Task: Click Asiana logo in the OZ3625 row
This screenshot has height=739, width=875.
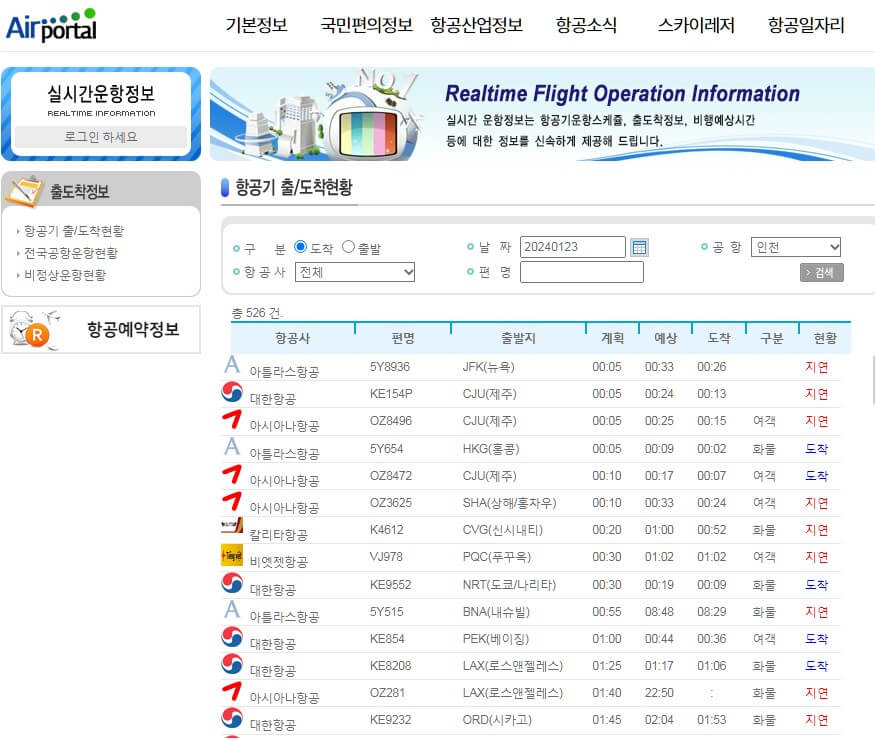Action: coord(232,501)
